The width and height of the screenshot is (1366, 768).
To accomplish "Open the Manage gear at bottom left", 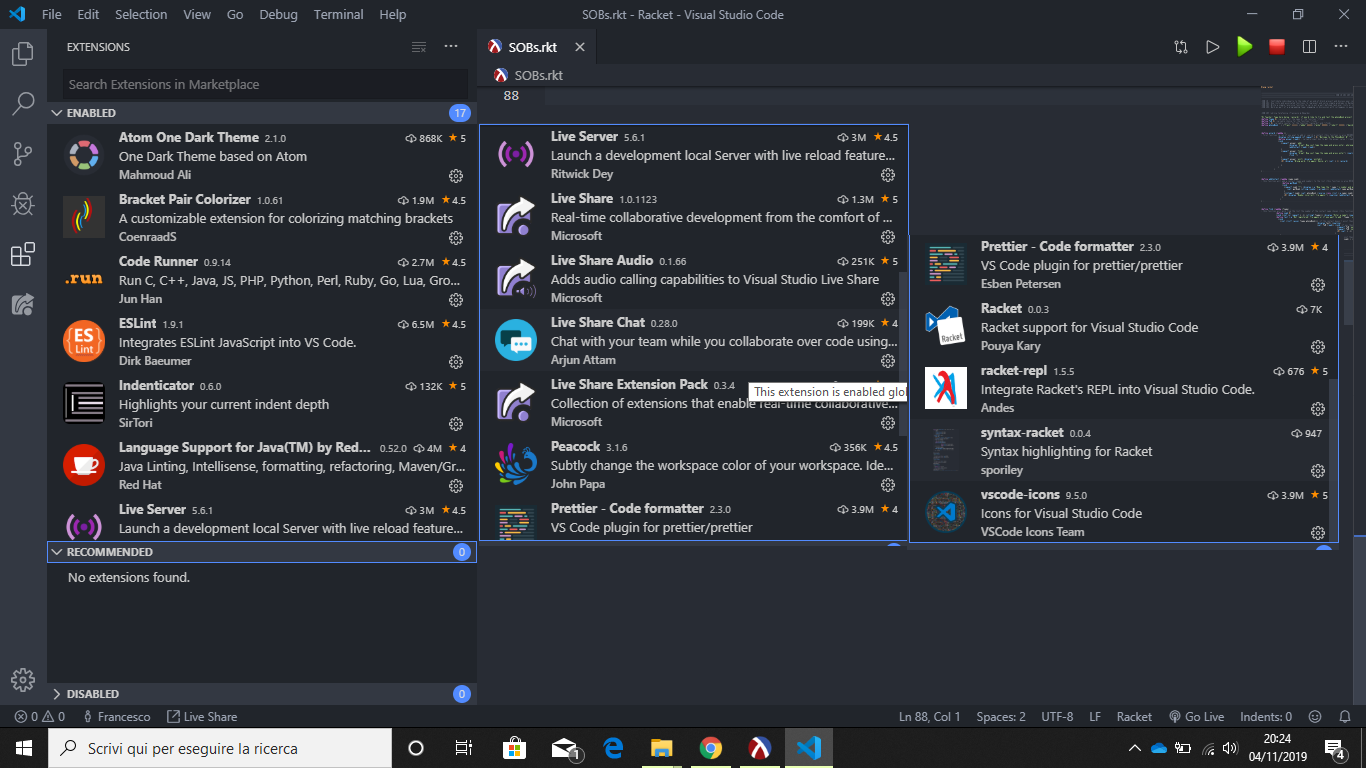I will (x=22, y=681).
